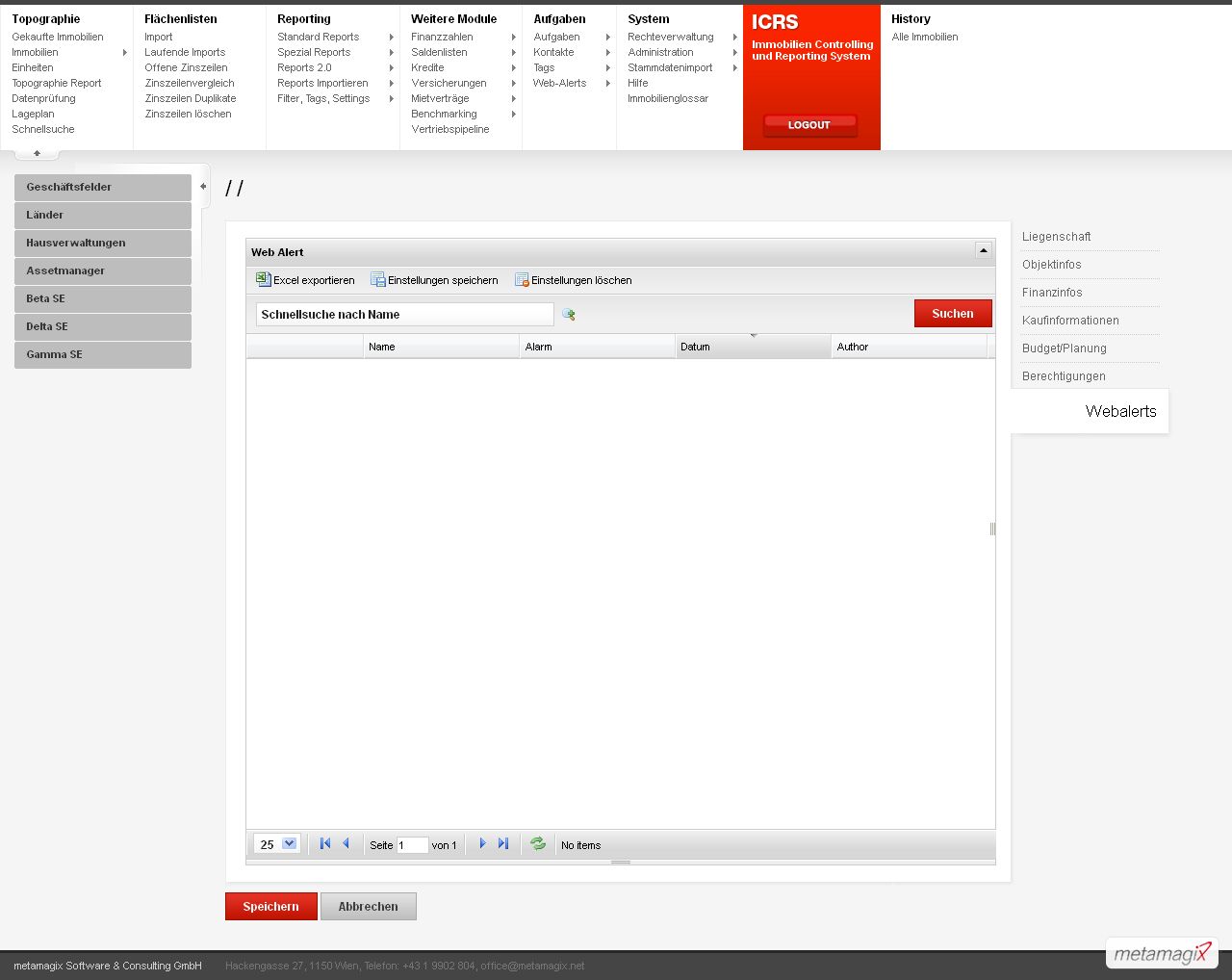Open Laufende Imports menu entry
Image resolution: width=1232 pixels, height=980 pixels.
[185, 52]
